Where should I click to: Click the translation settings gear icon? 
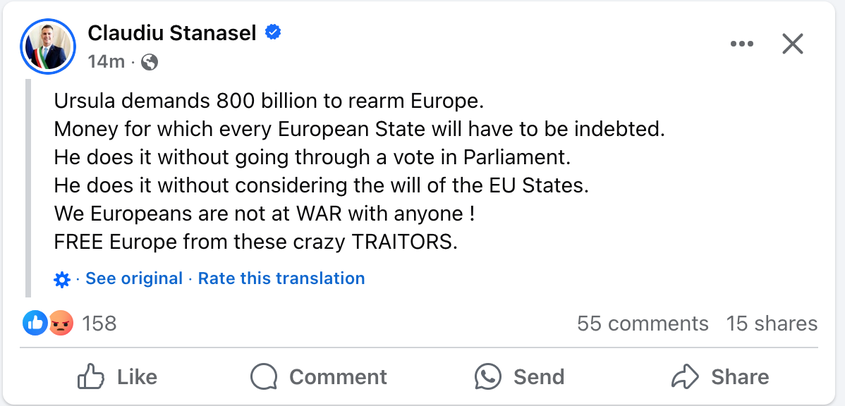(x=62, y=279)
